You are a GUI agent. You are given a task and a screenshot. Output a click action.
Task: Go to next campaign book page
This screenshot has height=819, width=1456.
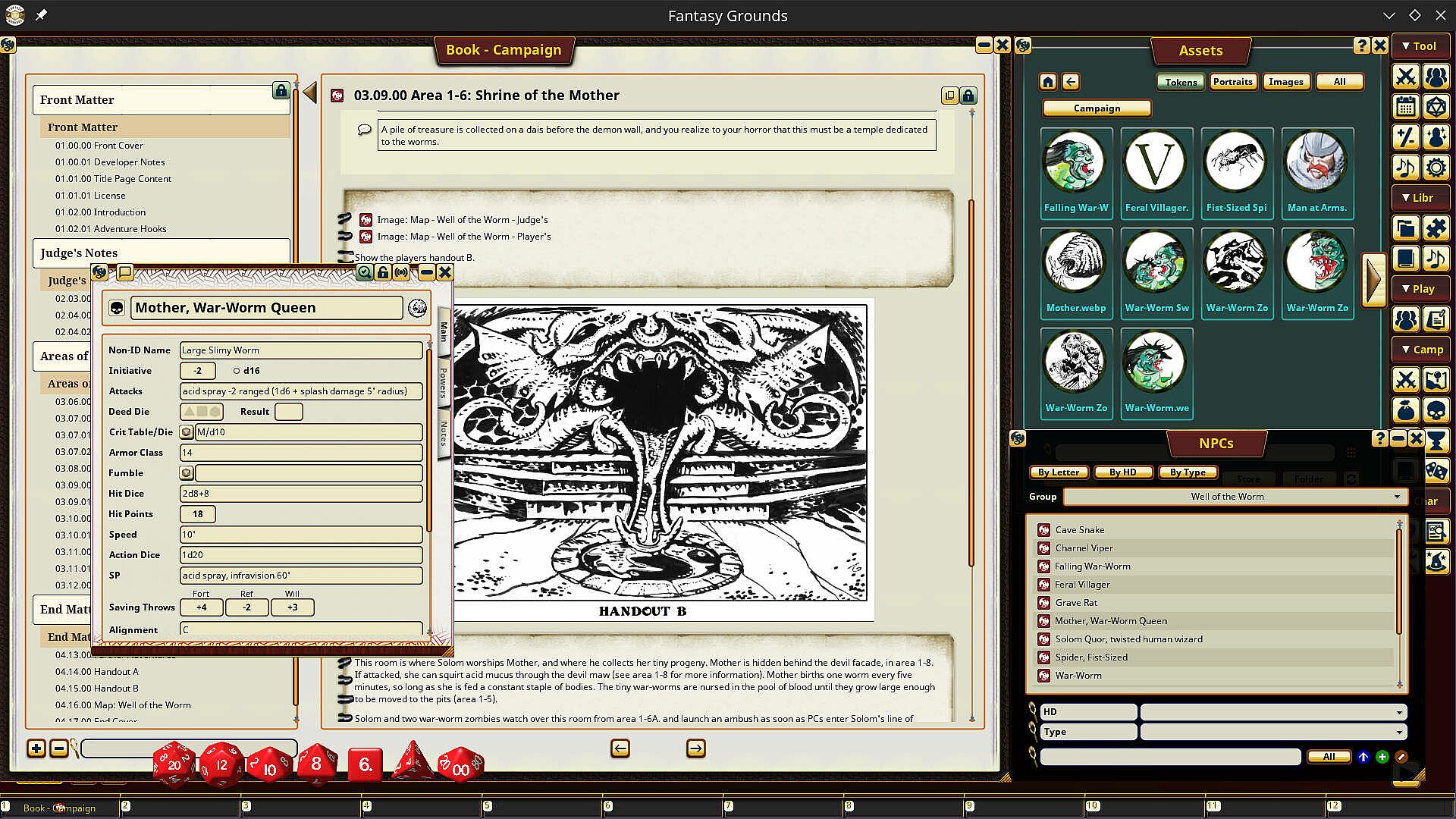[x=695, y=748]
